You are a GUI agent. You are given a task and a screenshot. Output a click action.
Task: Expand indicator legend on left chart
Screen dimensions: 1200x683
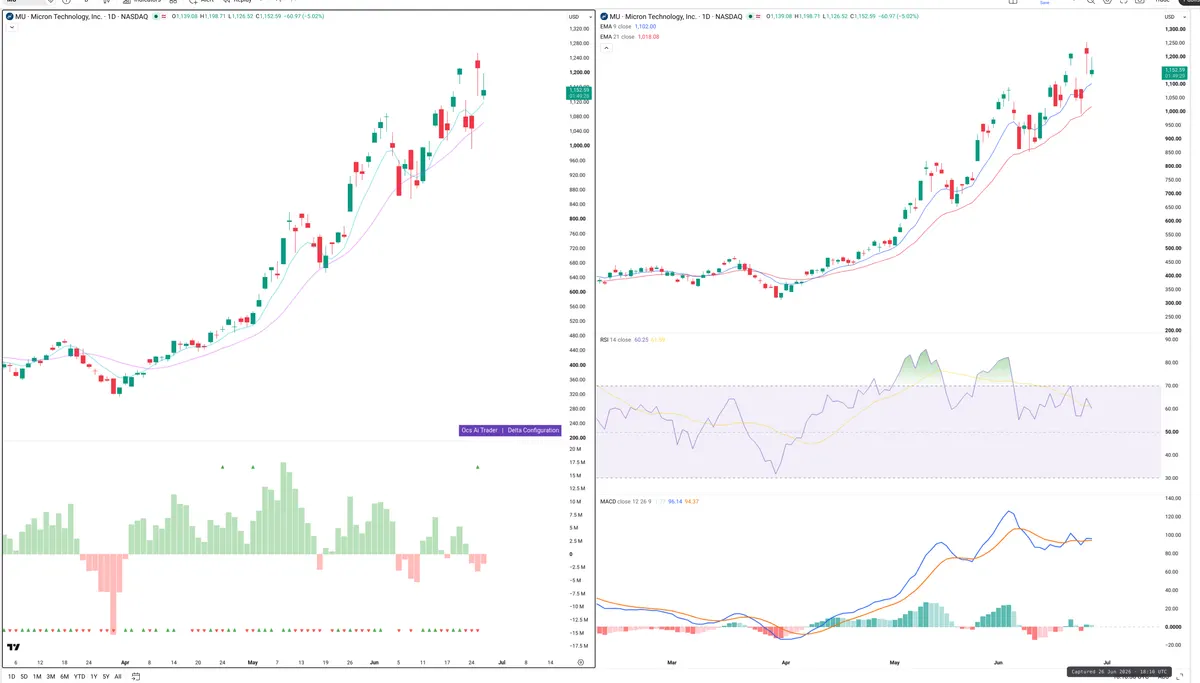click(12, 27)
